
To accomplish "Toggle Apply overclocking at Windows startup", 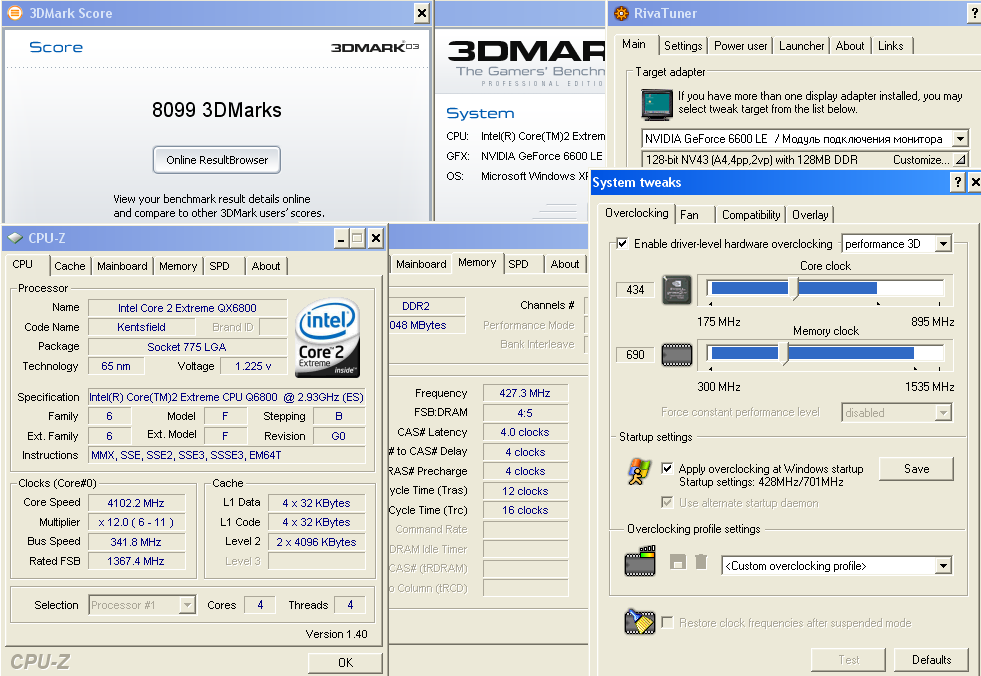I will pyautogui.click(x=668, y=468).
